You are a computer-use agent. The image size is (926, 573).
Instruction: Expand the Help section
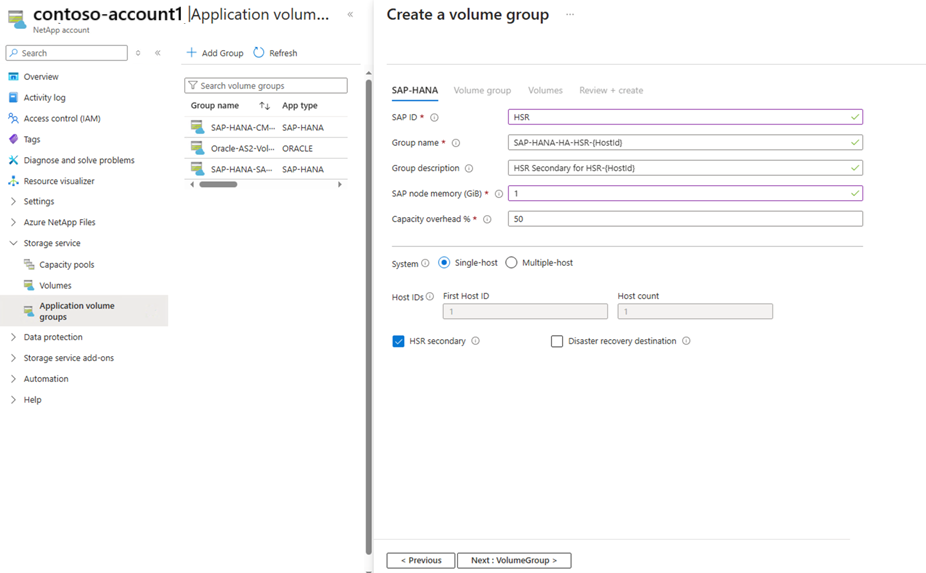[13, 400]
